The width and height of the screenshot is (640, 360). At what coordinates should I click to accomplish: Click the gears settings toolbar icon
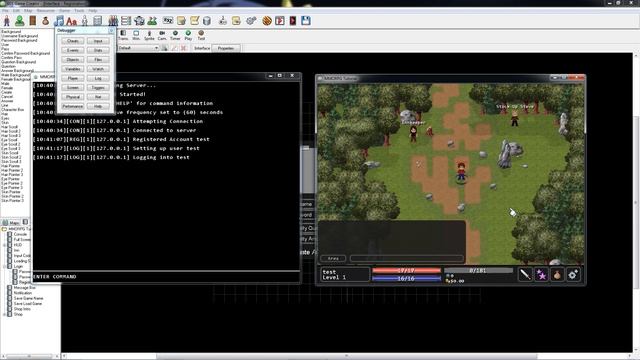point(251,20)
